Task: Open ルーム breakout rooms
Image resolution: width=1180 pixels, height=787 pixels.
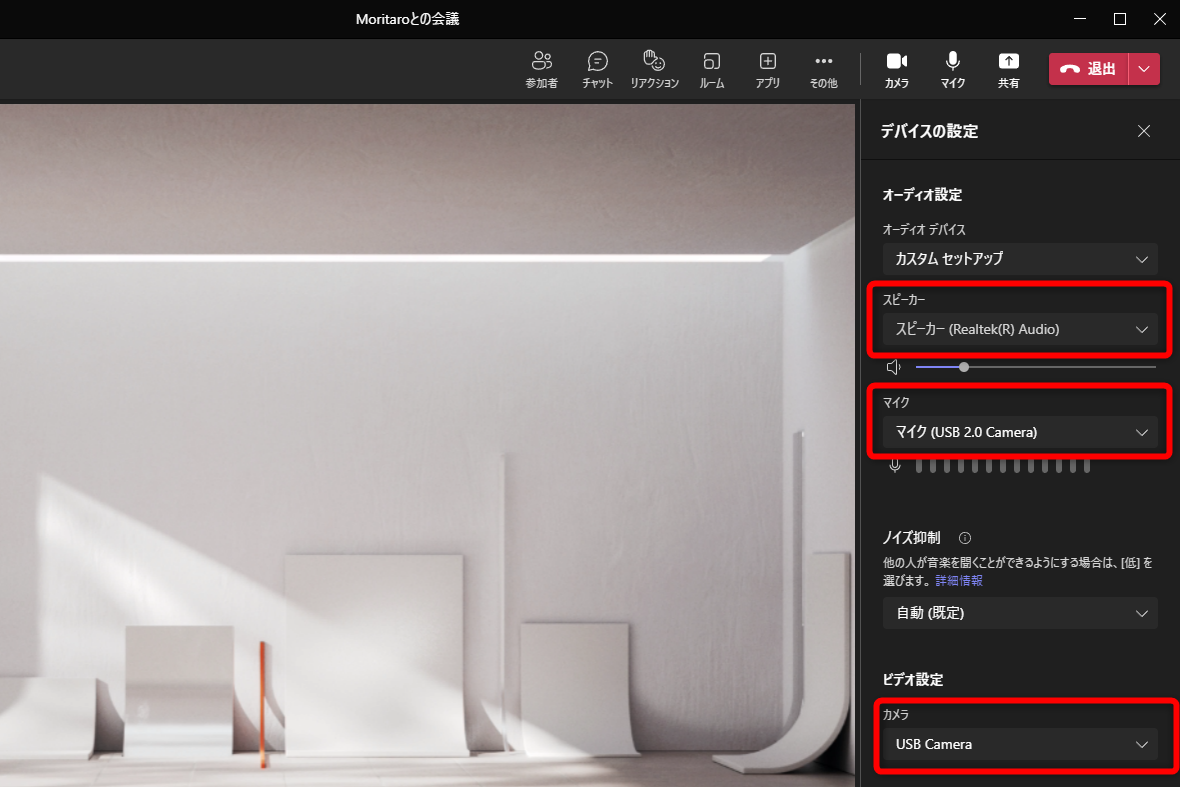Action: 711,69
